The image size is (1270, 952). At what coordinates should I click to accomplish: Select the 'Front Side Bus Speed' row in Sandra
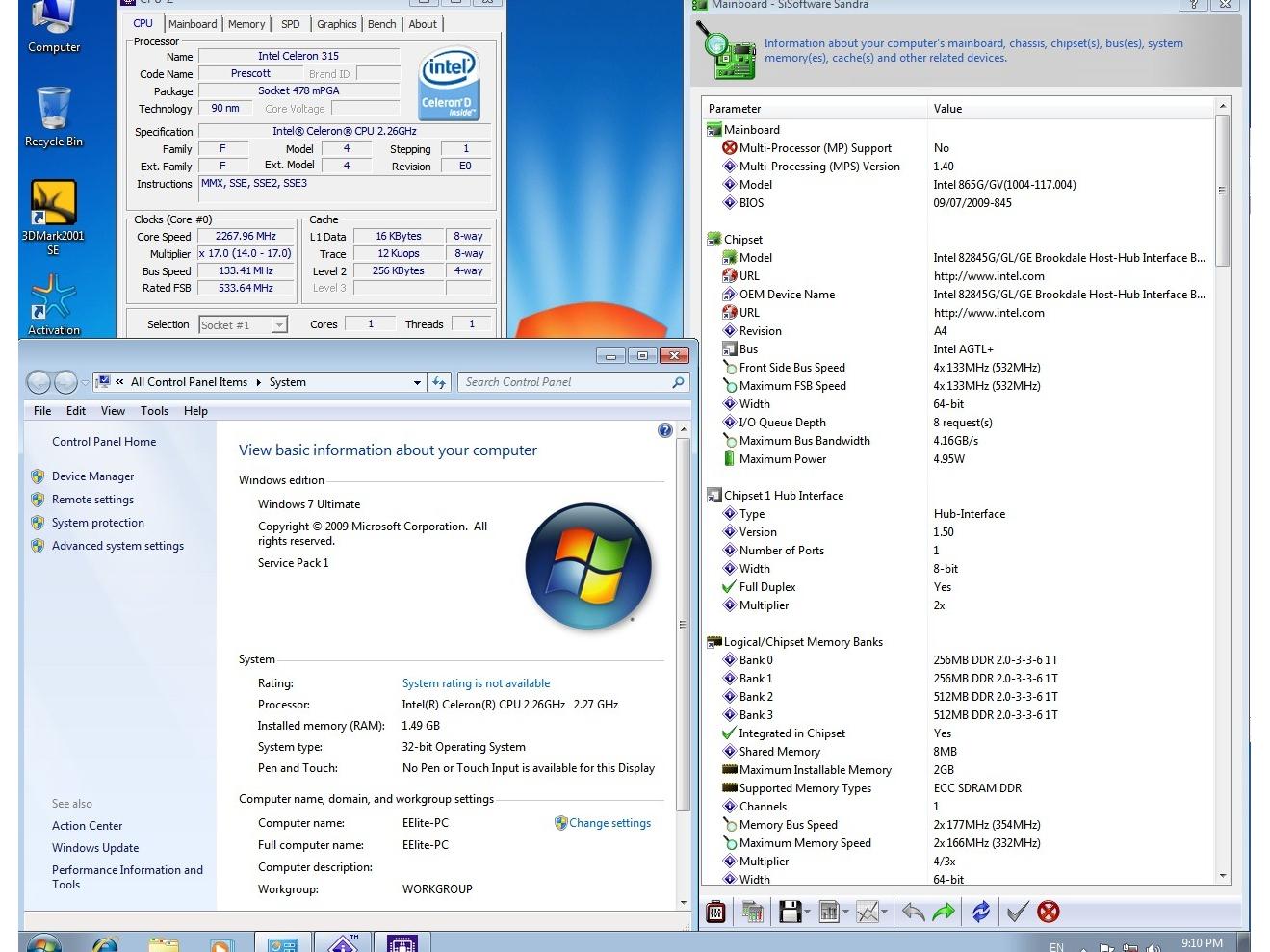958,368
